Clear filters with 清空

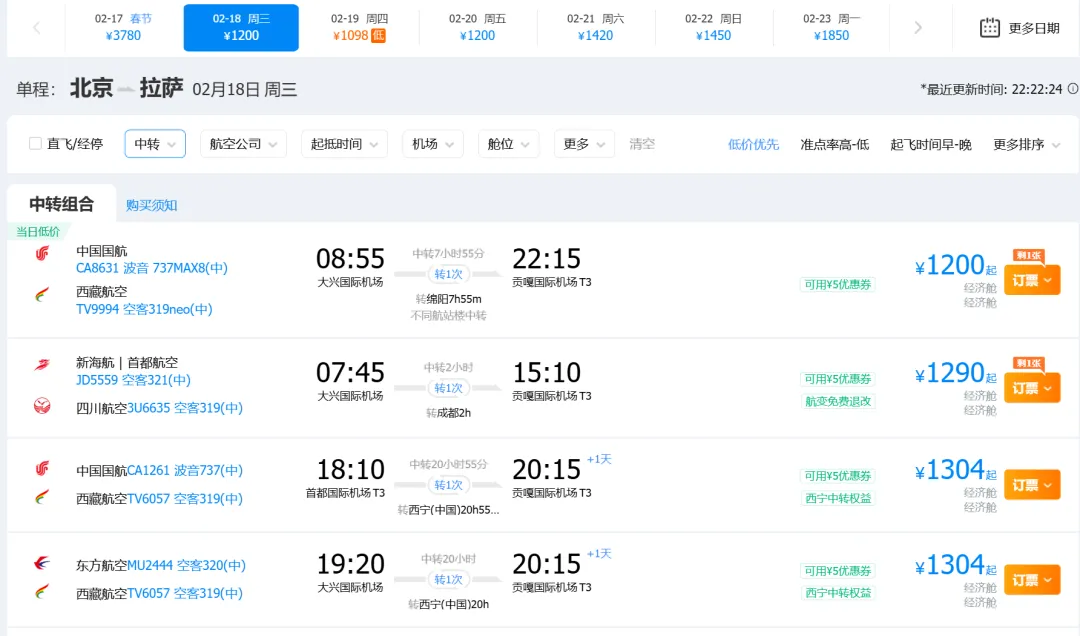[642, 143]
